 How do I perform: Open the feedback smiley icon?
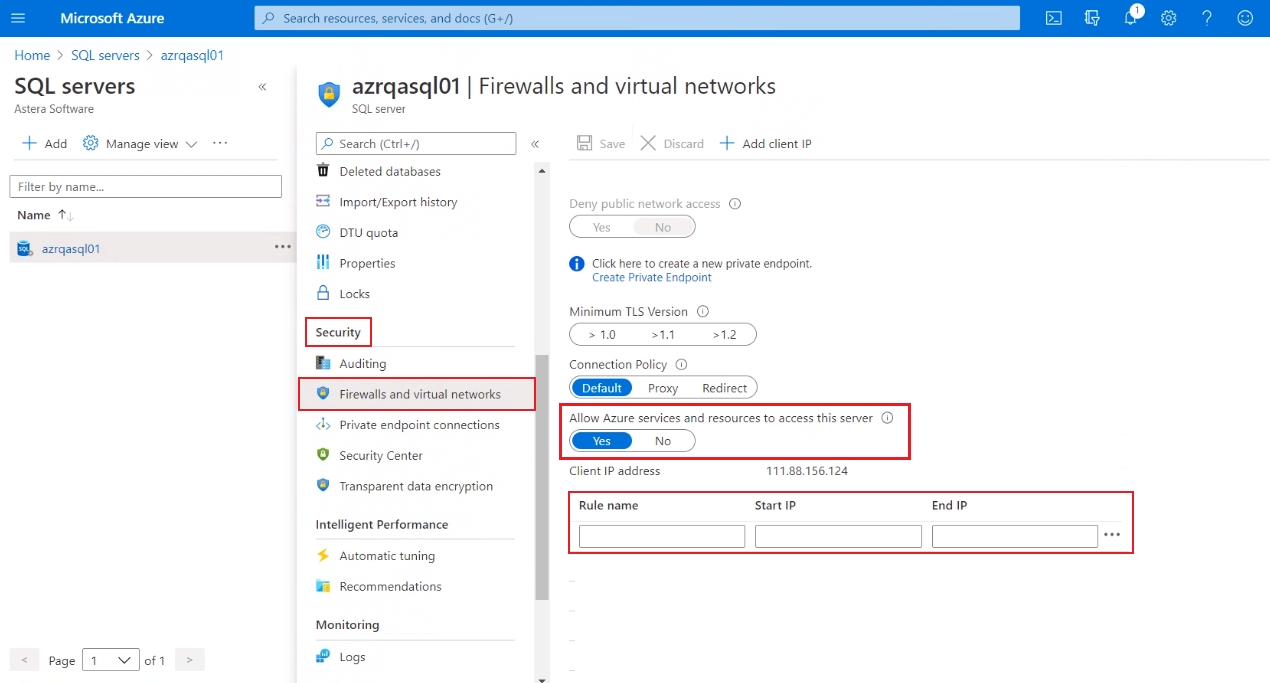[1245, 18]
